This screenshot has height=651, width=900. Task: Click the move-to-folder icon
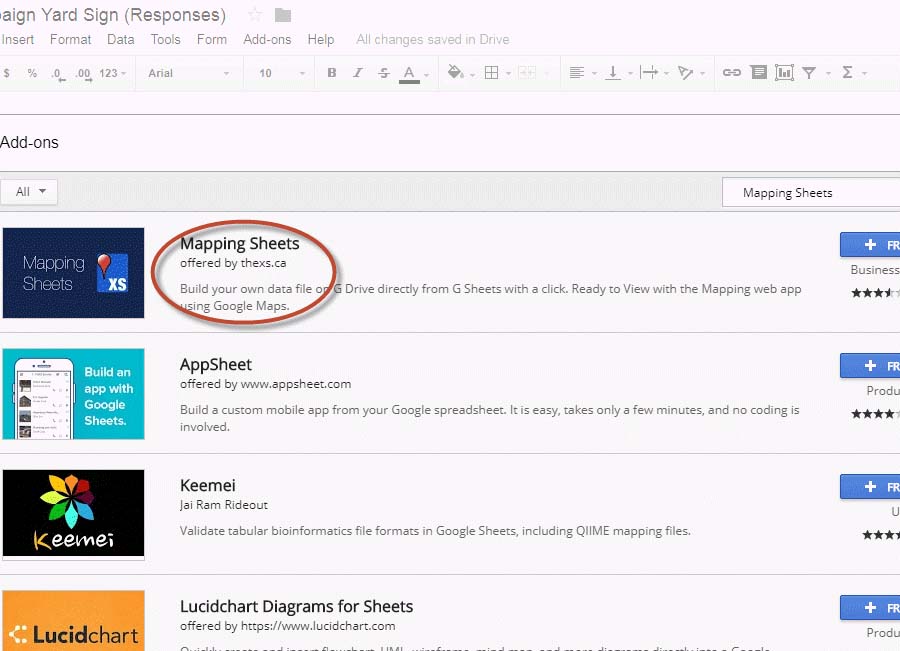283,15
